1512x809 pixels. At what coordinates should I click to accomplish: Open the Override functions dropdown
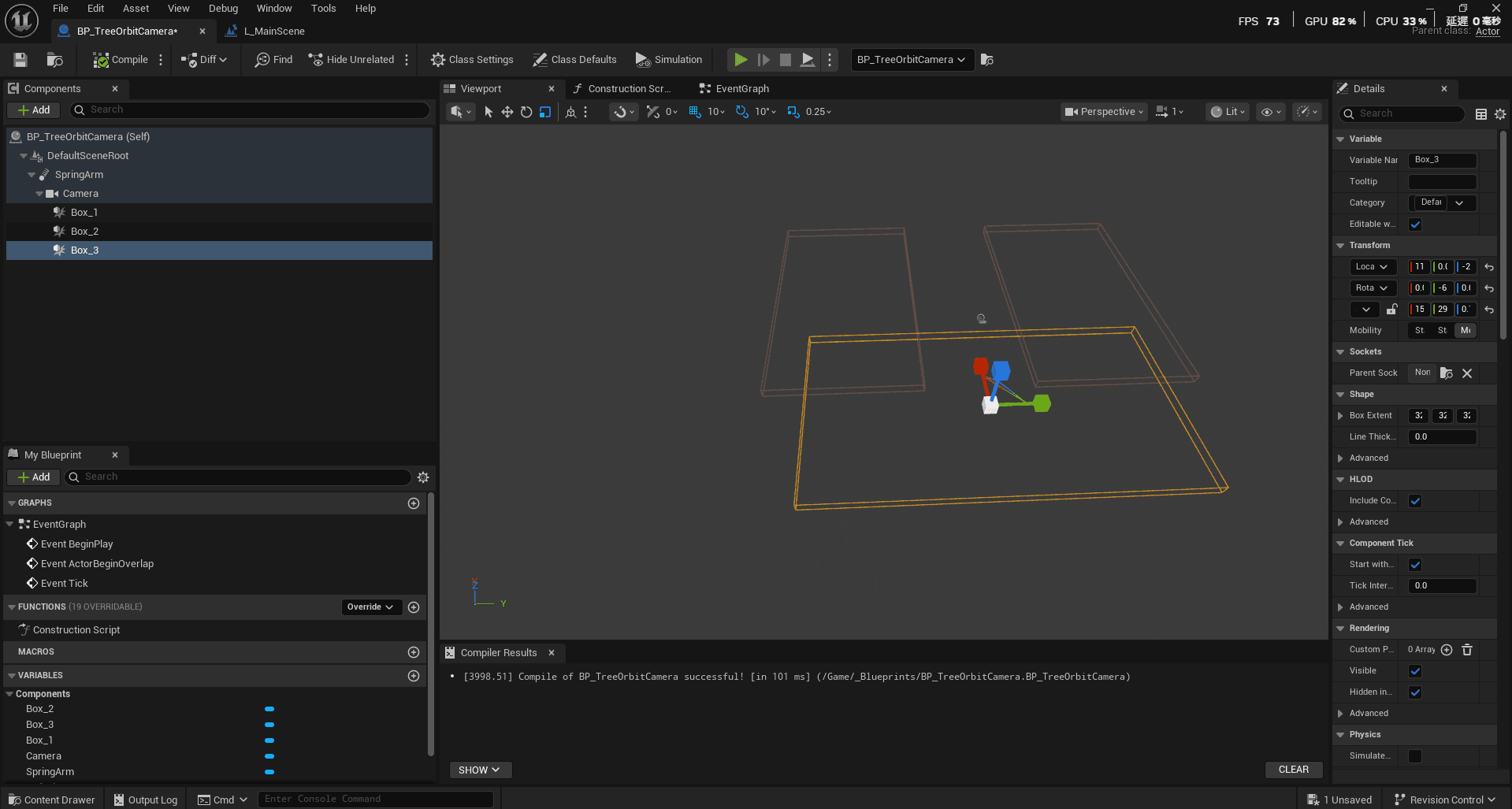click(371, 607)
